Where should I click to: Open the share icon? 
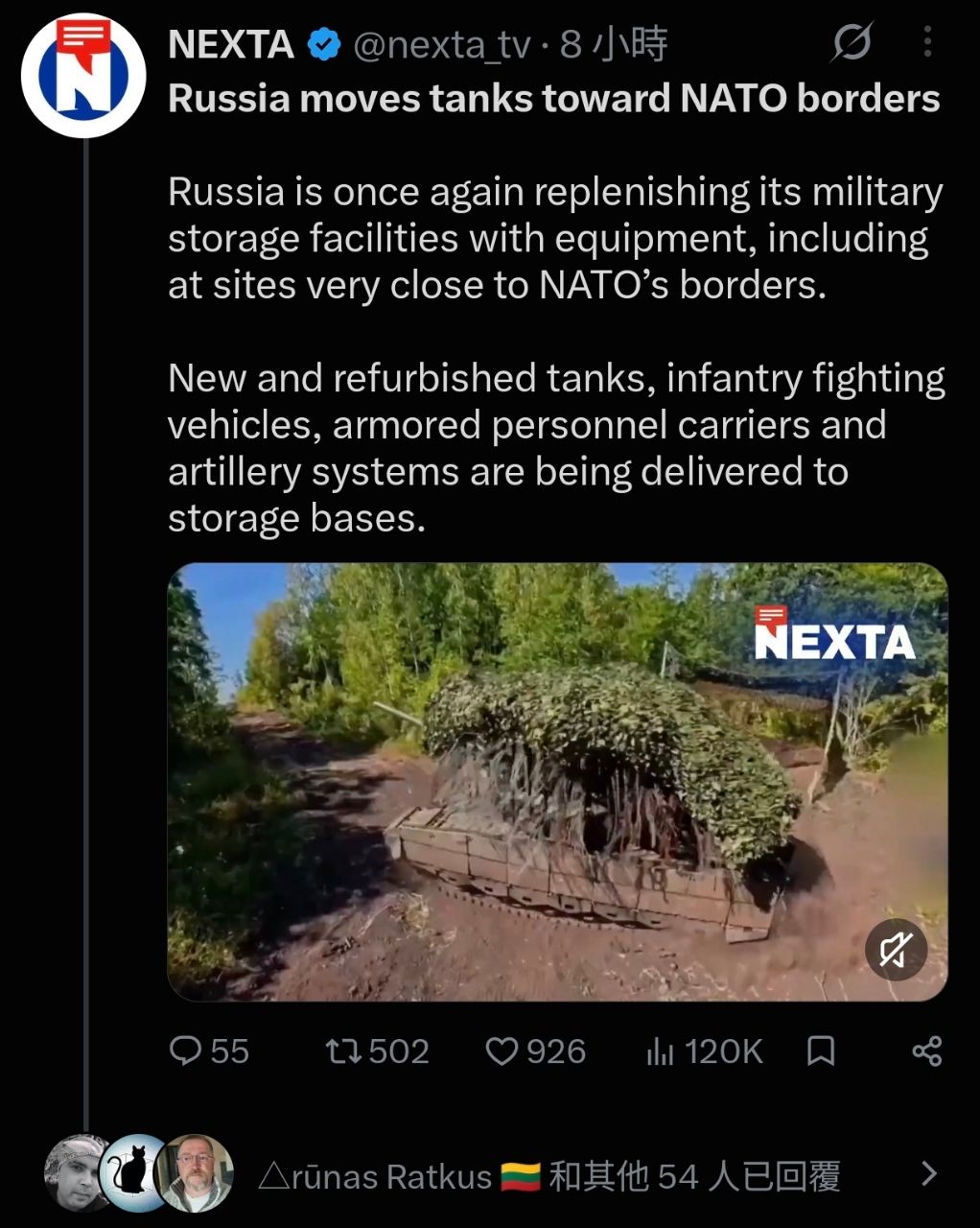[927, 1051]
